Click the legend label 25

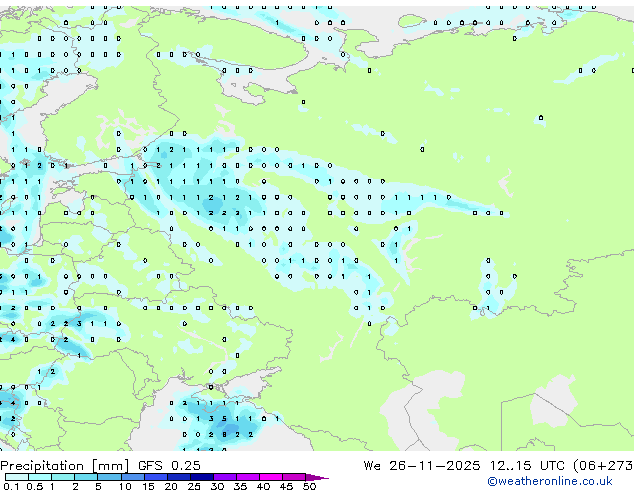pos(194,486)
